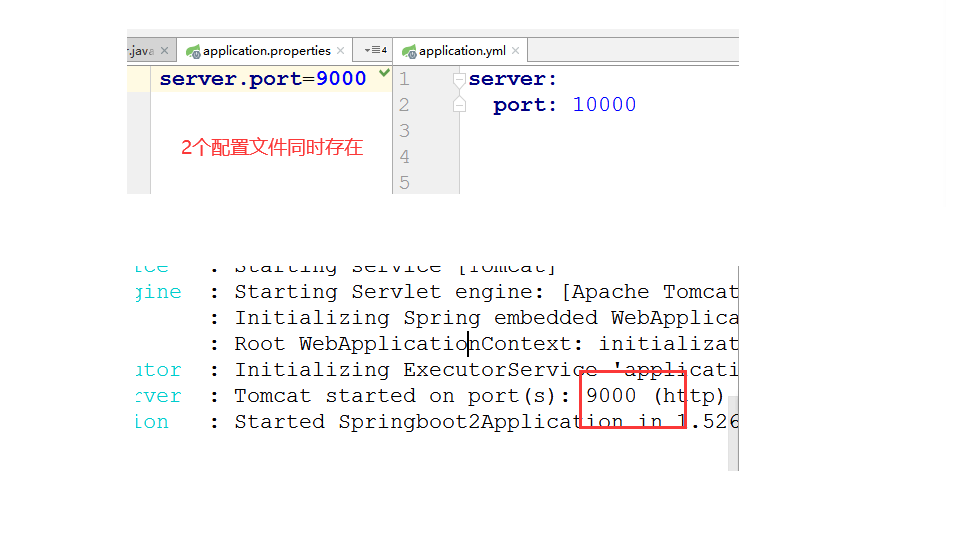Close the application.properties tab
Image resolution: width=959 pixels, height=546 pixels.
[x=341, y=51]
